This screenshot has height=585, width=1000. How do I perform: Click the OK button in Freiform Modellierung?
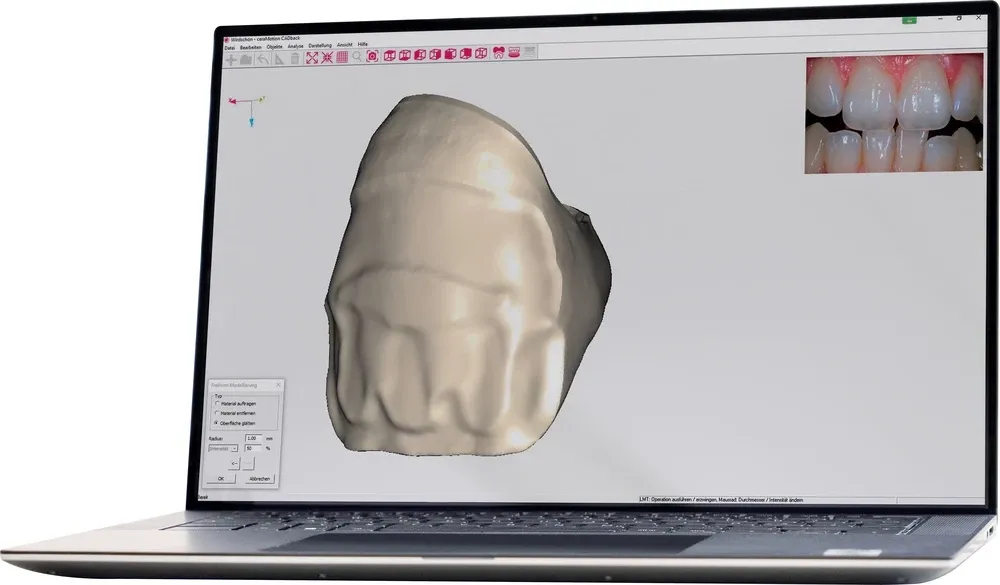[x=220, y=478]
